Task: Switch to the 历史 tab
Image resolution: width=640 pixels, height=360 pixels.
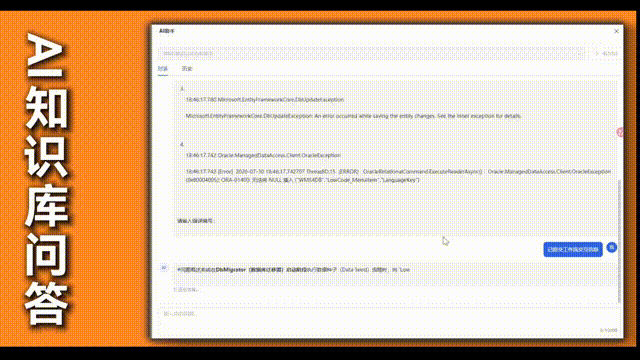Action: [187, 69]
